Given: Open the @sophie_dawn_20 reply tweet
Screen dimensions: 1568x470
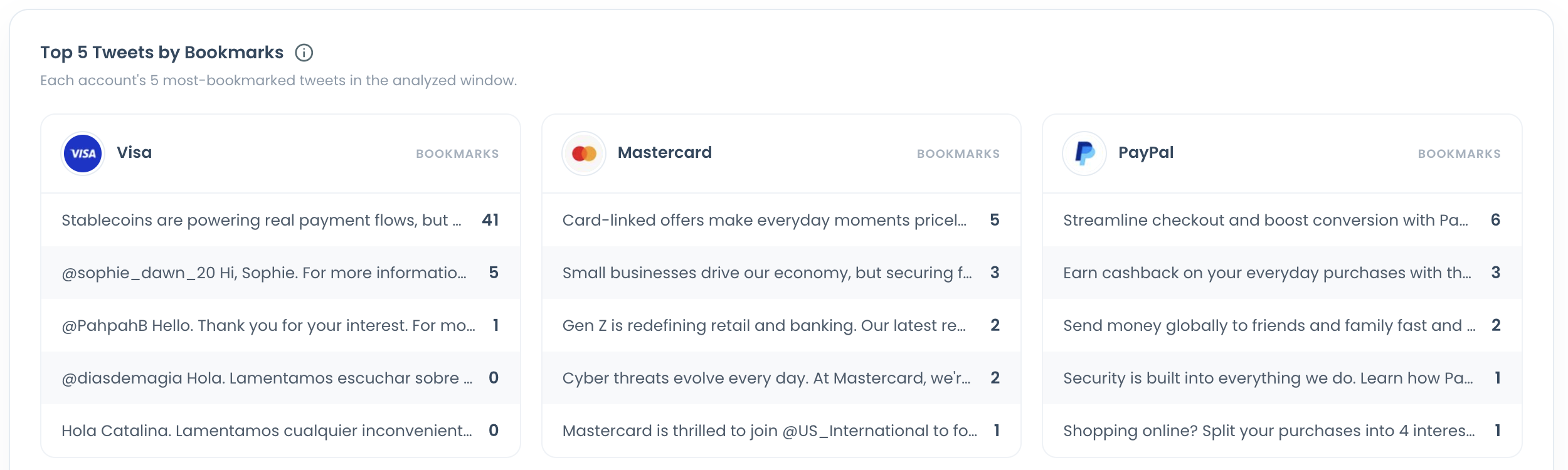Looking at the screenshot, I should point(280,273).
